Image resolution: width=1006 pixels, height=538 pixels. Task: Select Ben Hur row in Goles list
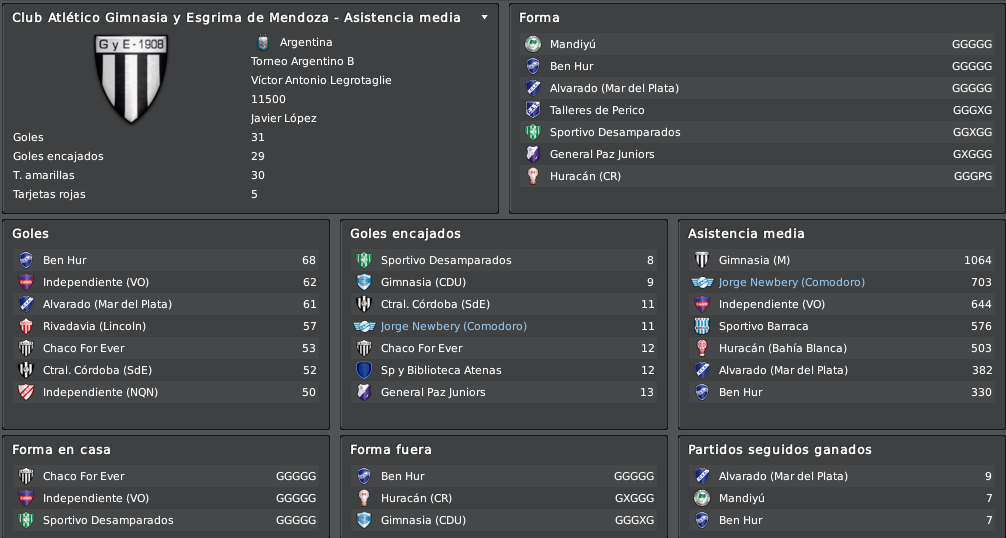click(x=166, y=260)
